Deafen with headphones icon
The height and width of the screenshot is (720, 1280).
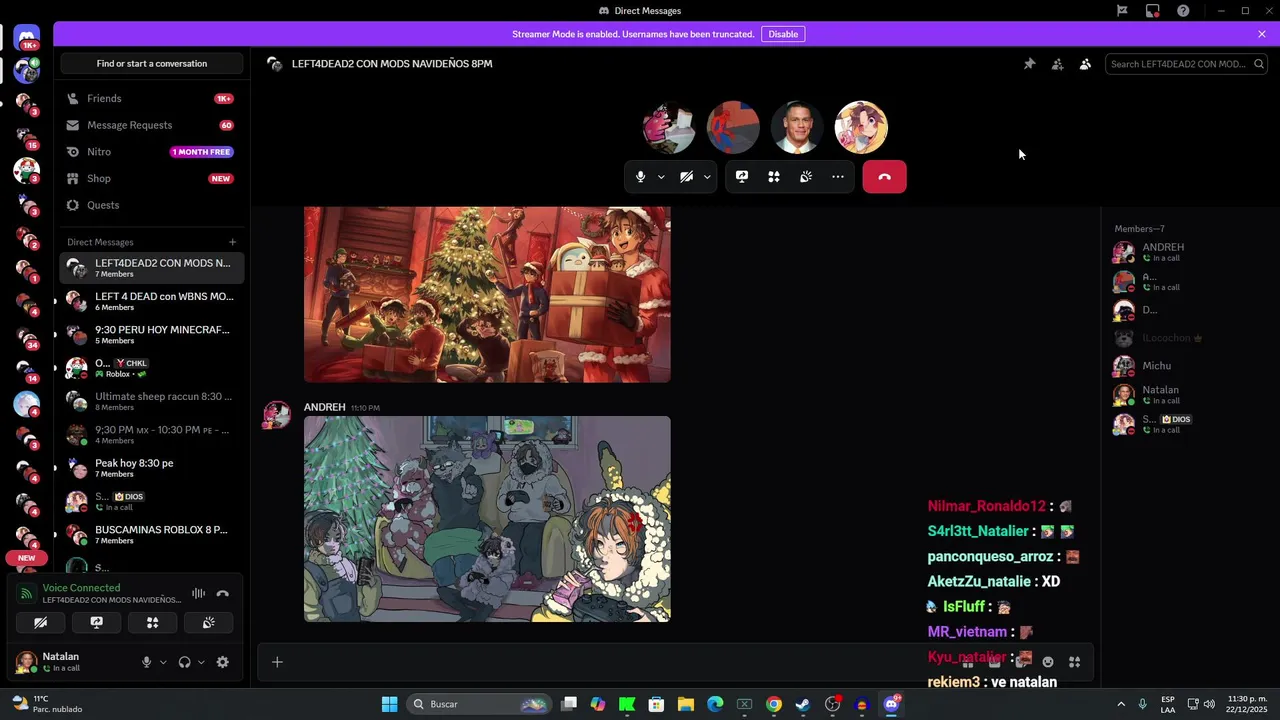tap(184, 662)
